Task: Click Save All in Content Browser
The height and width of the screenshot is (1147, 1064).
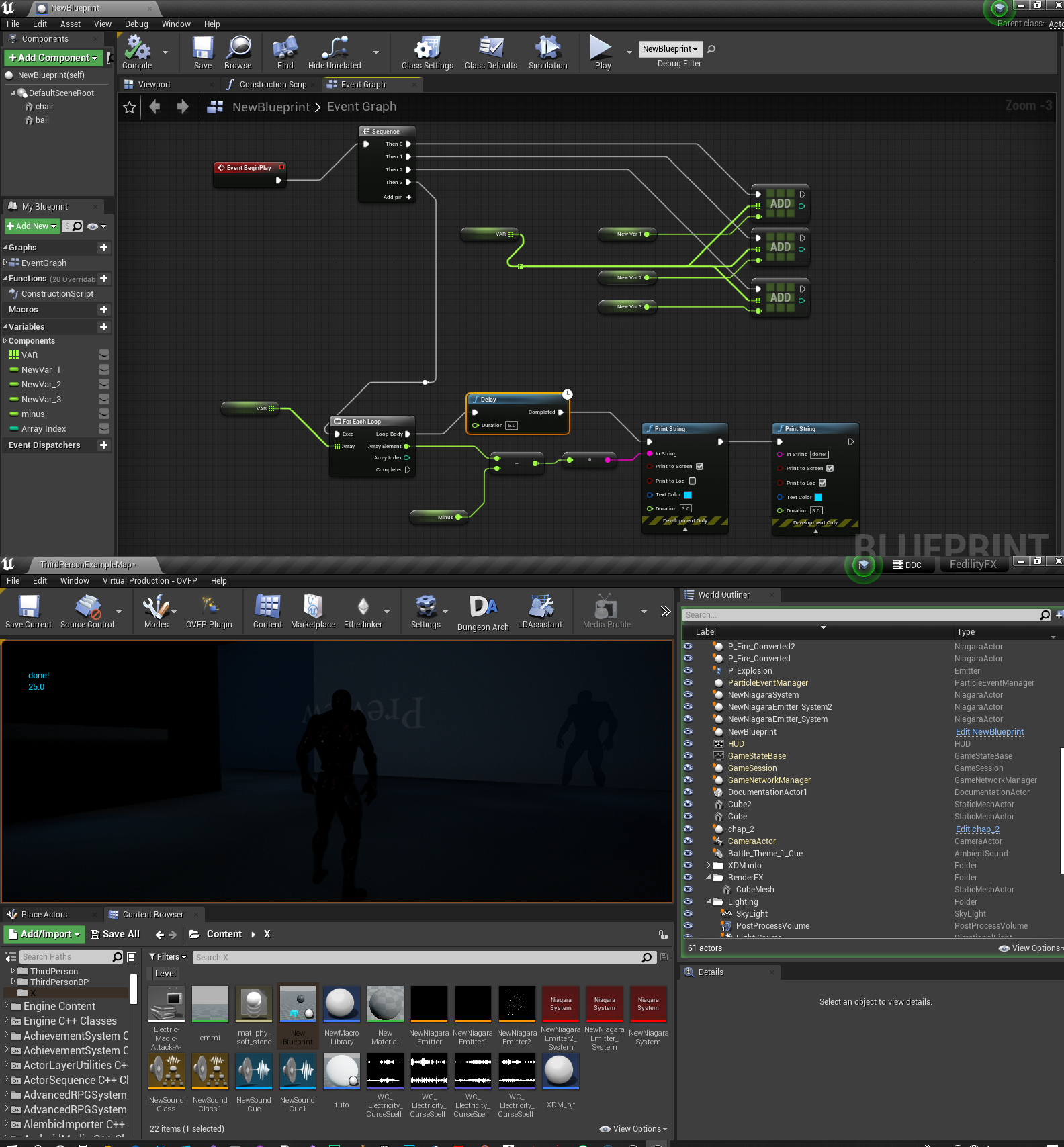Action: (x=115, y=934)
